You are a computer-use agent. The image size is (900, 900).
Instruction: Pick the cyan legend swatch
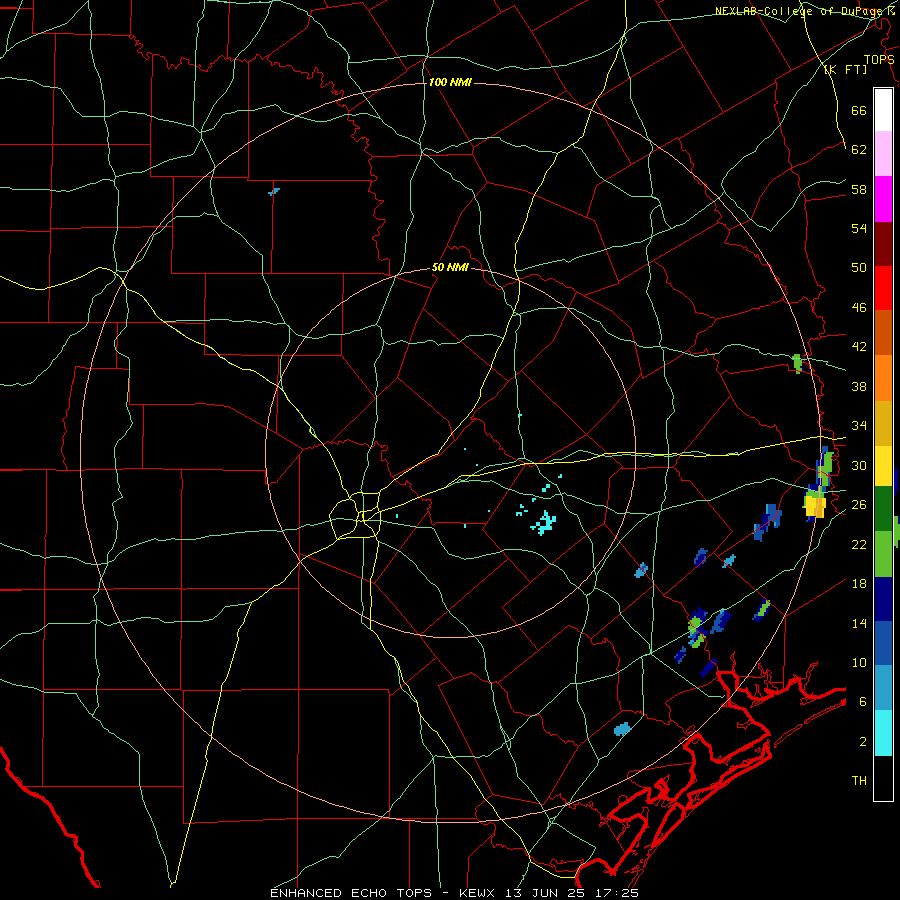point(883,733)
